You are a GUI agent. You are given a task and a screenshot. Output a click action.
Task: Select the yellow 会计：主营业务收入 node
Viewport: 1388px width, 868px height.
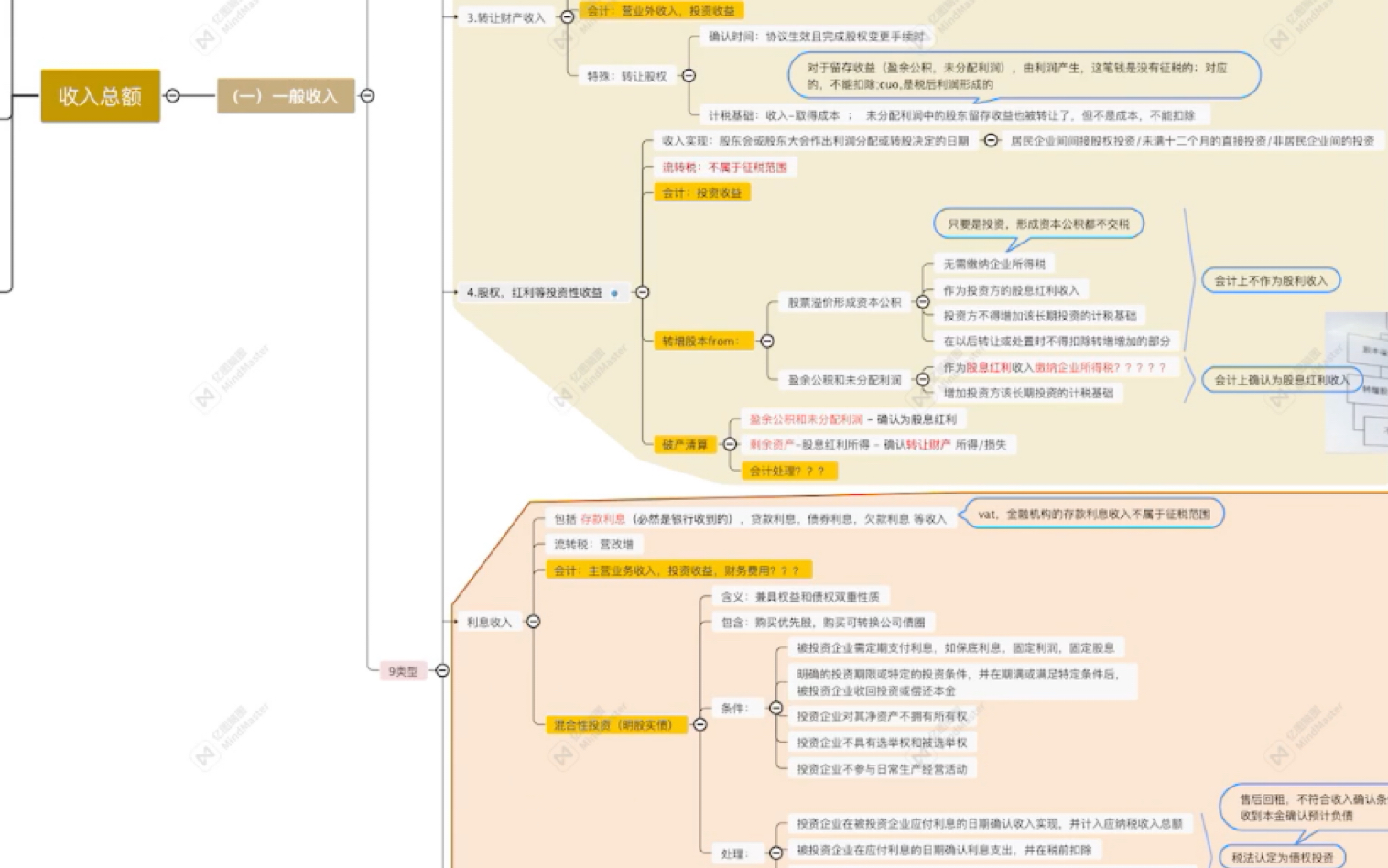point(678,570)
